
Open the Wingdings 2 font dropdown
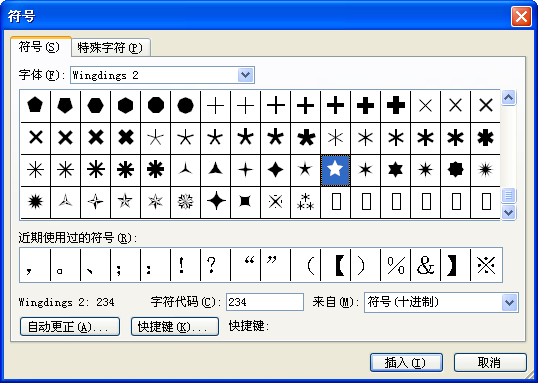click(x=245, y=75)
